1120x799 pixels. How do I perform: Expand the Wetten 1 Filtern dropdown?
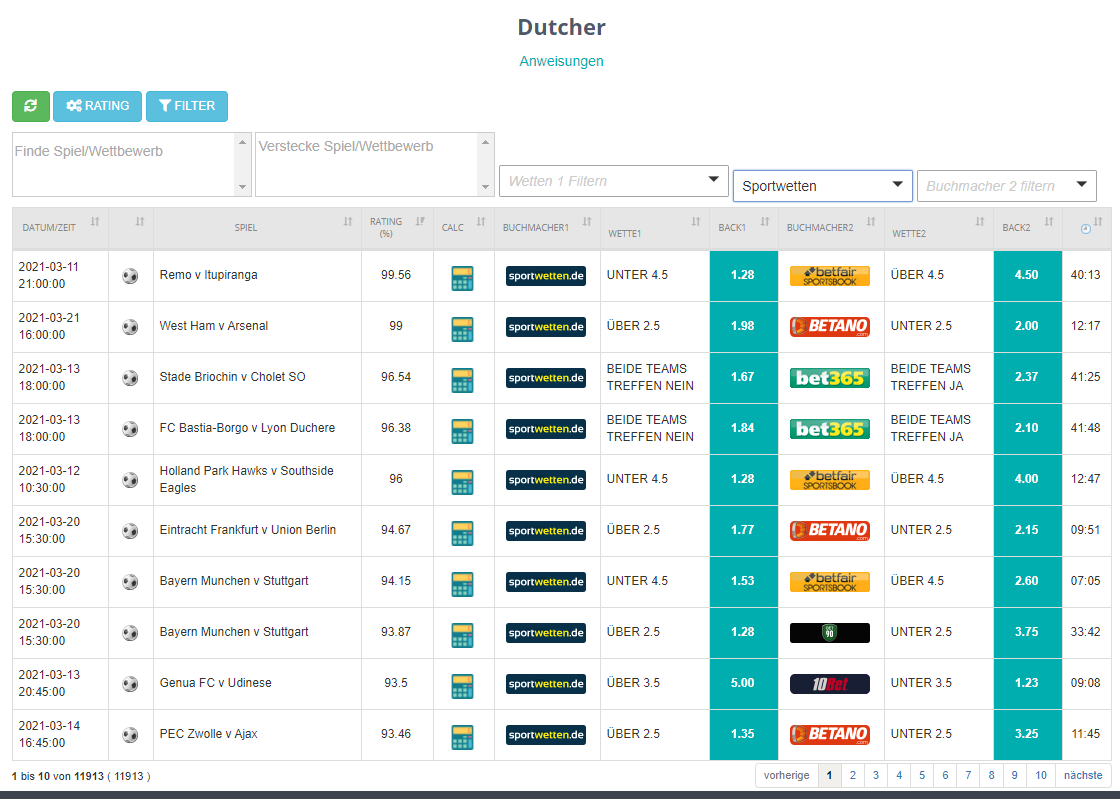coord(613,181)
